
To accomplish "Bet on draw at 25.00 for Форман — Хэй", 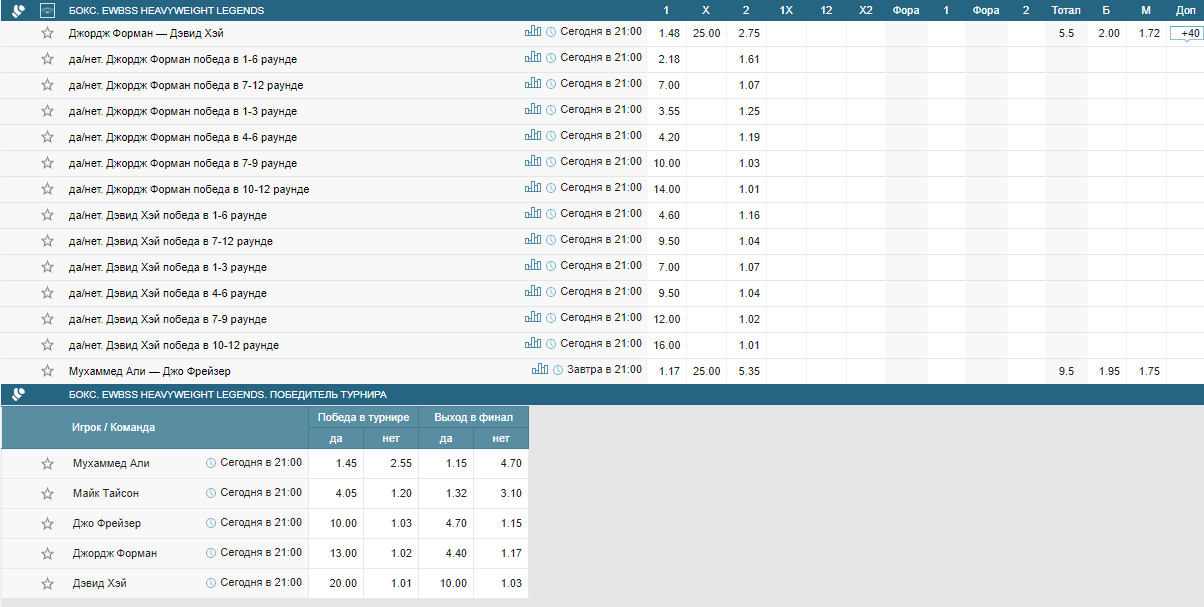I will (706, 33).
